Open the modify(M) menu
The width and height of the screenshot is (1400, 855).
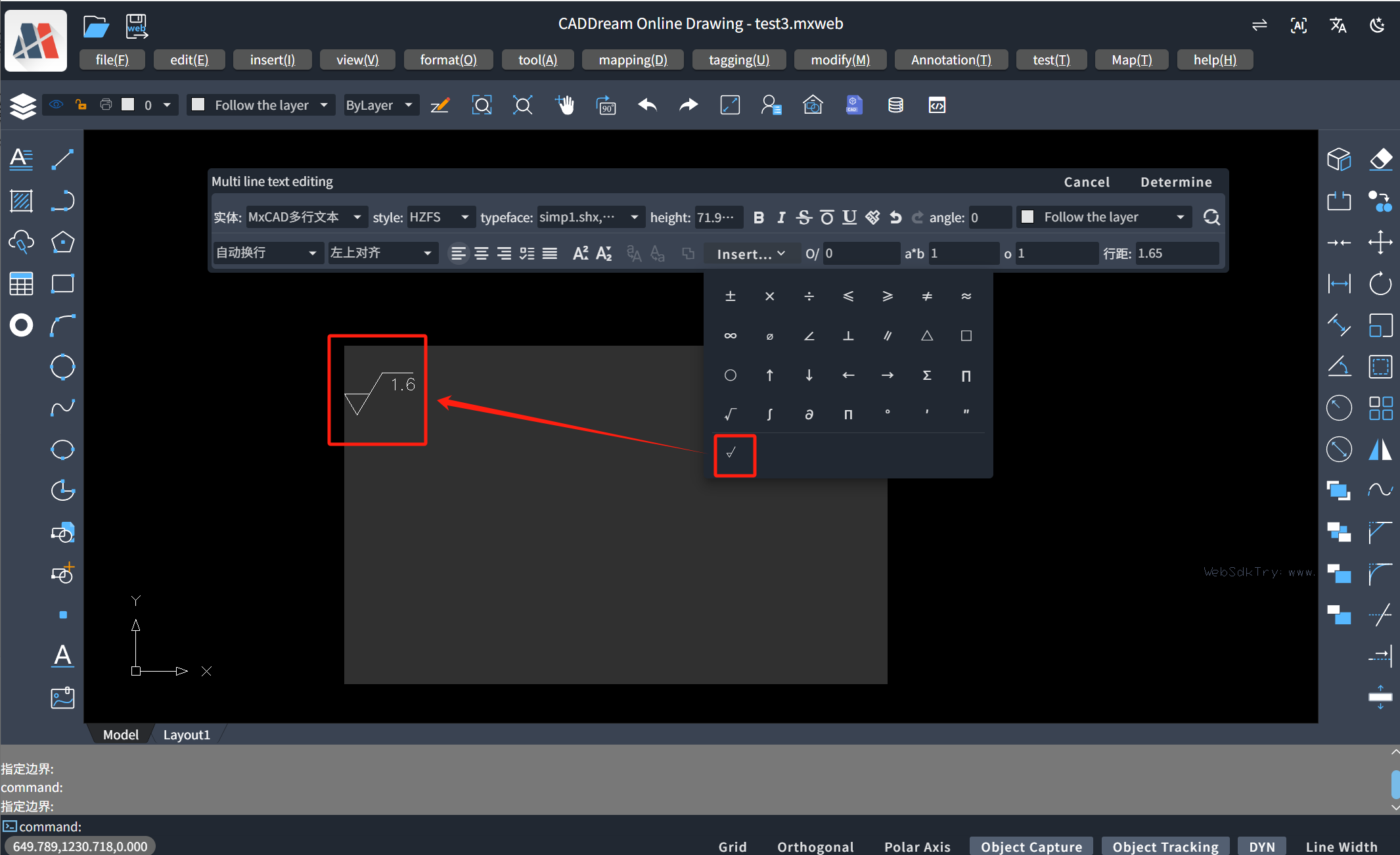[840, 60]
